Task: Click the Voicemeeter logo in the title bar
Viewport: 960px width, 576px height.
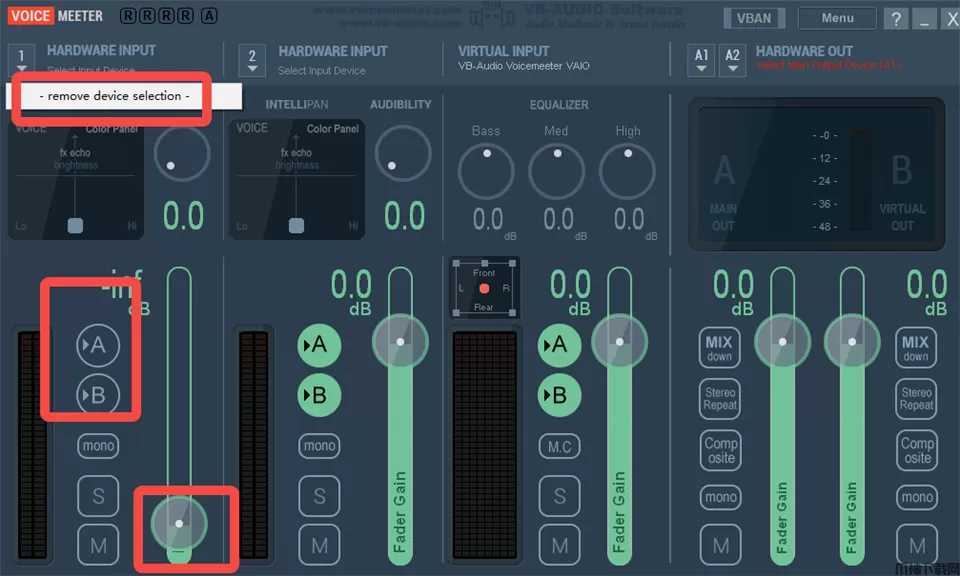Action: 55,16
